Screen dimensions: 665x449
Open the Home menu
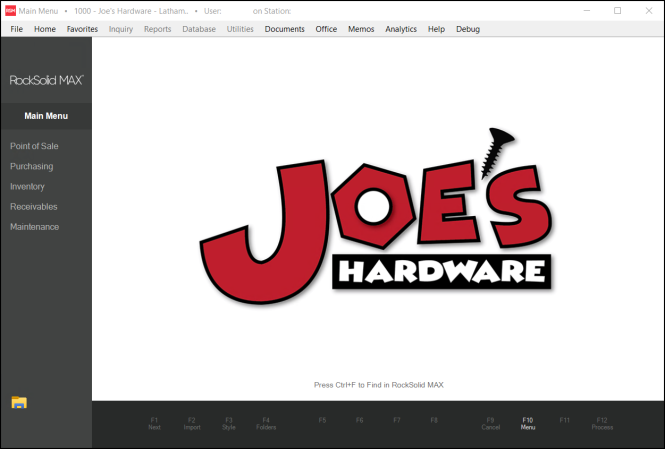pyautogui.click(x=45, y=29)
